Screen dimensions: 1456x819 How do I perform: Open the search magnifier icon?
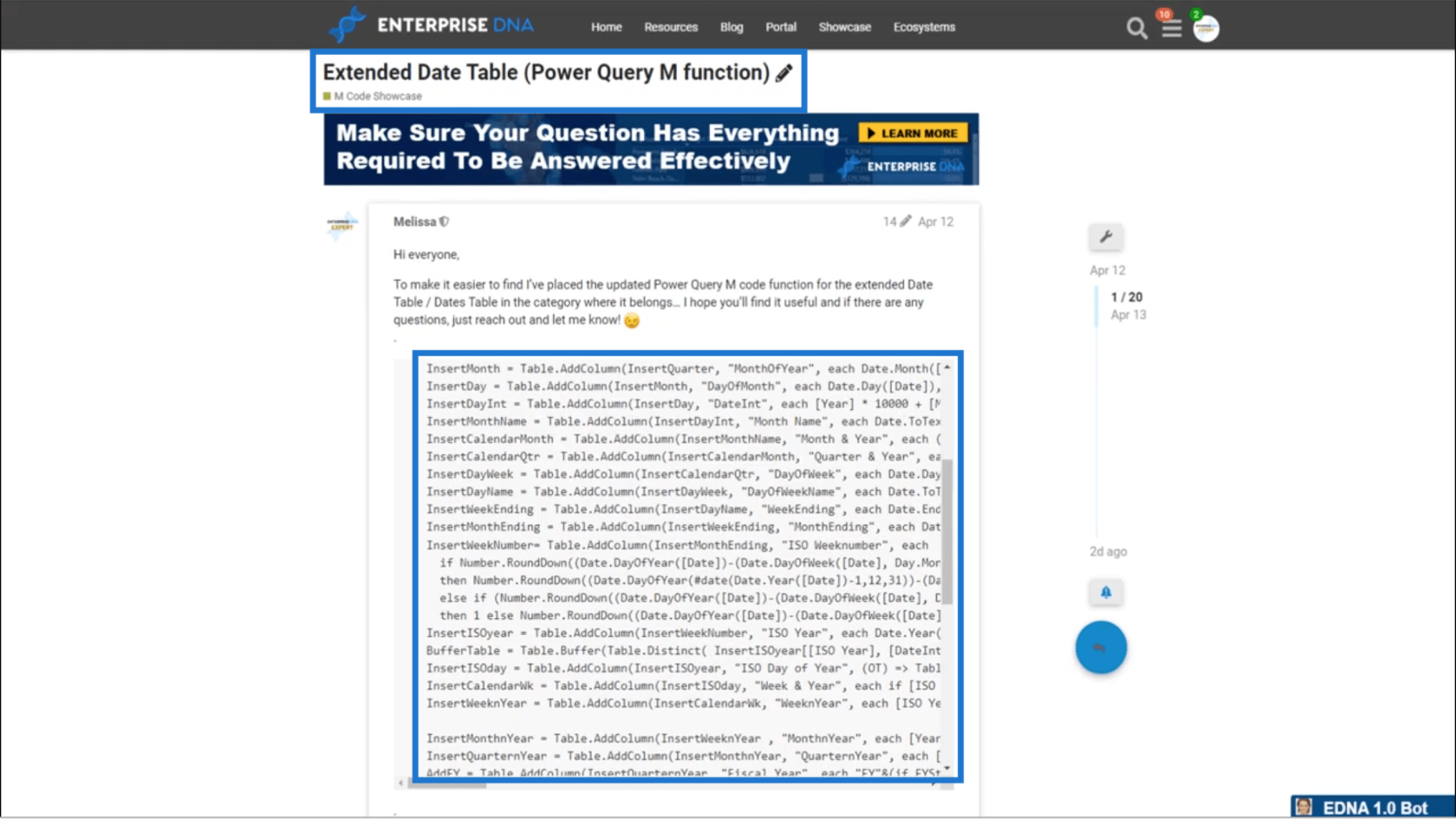[1136, 29]
